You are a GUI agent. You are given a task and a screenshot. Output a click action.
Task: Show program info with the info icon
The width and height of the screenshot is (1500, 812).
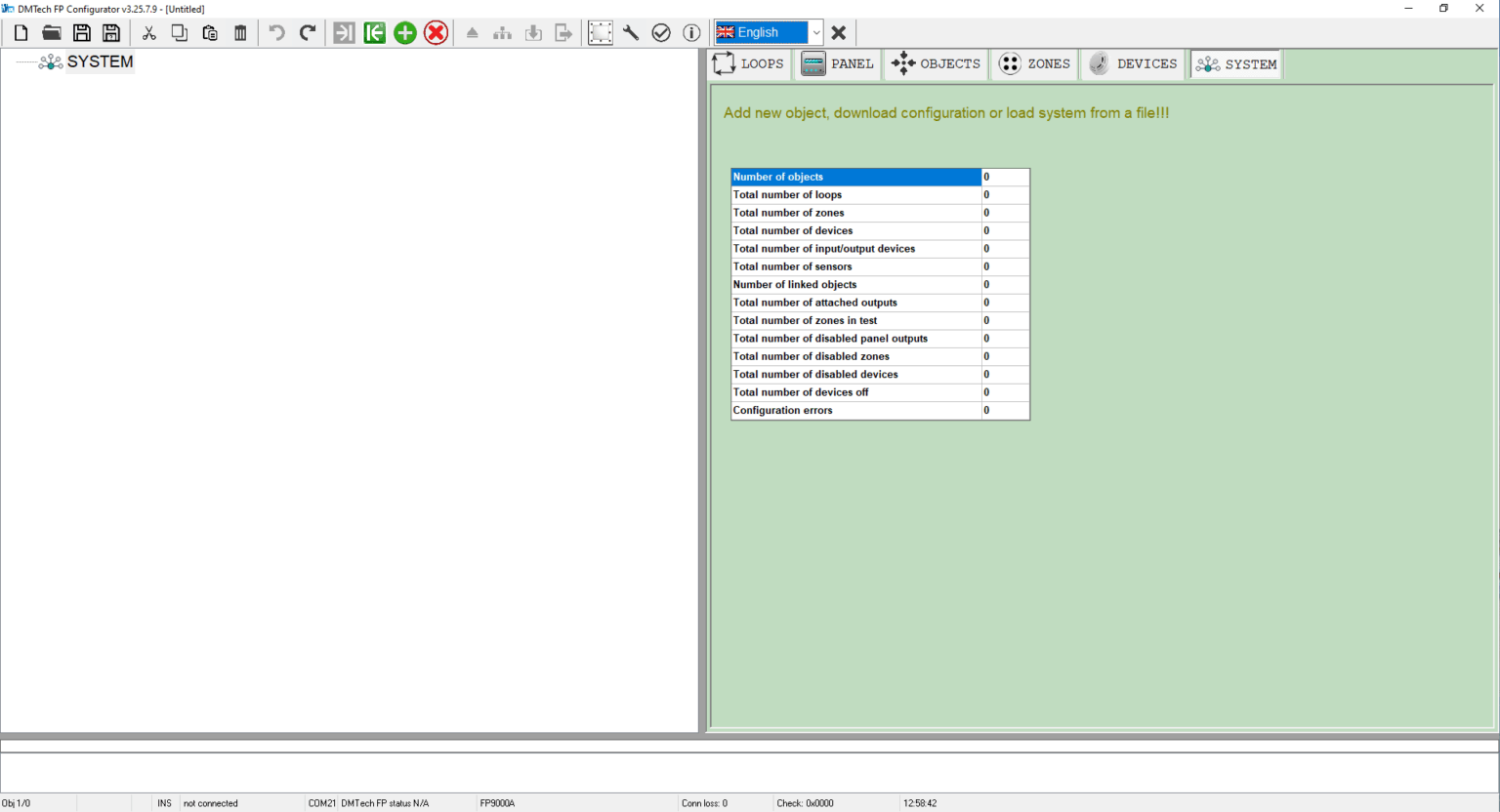[691, 32]
